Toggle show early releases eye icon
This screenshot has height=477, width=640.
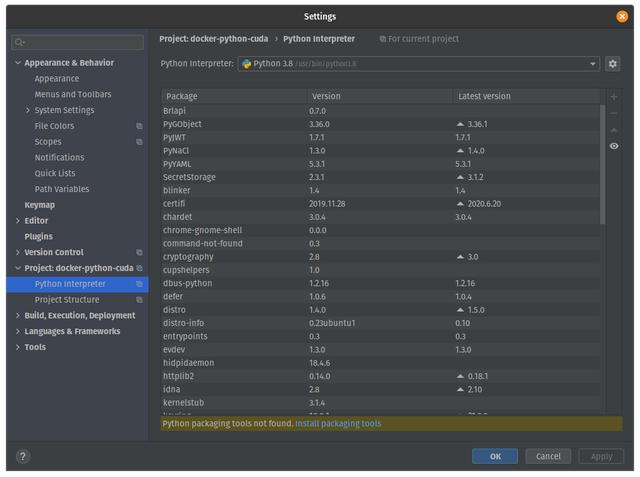point(613,146)
